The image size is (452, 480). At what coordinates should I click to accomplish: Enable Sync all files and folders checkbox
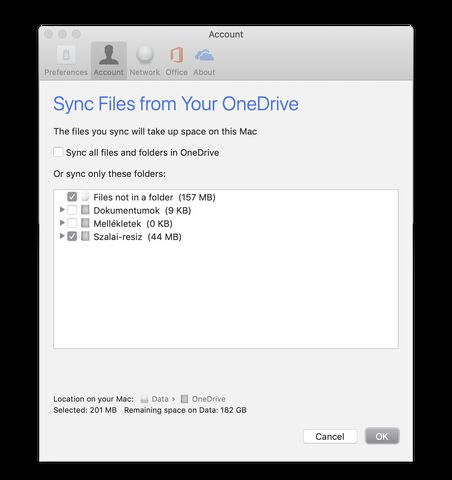click(58, 152)
